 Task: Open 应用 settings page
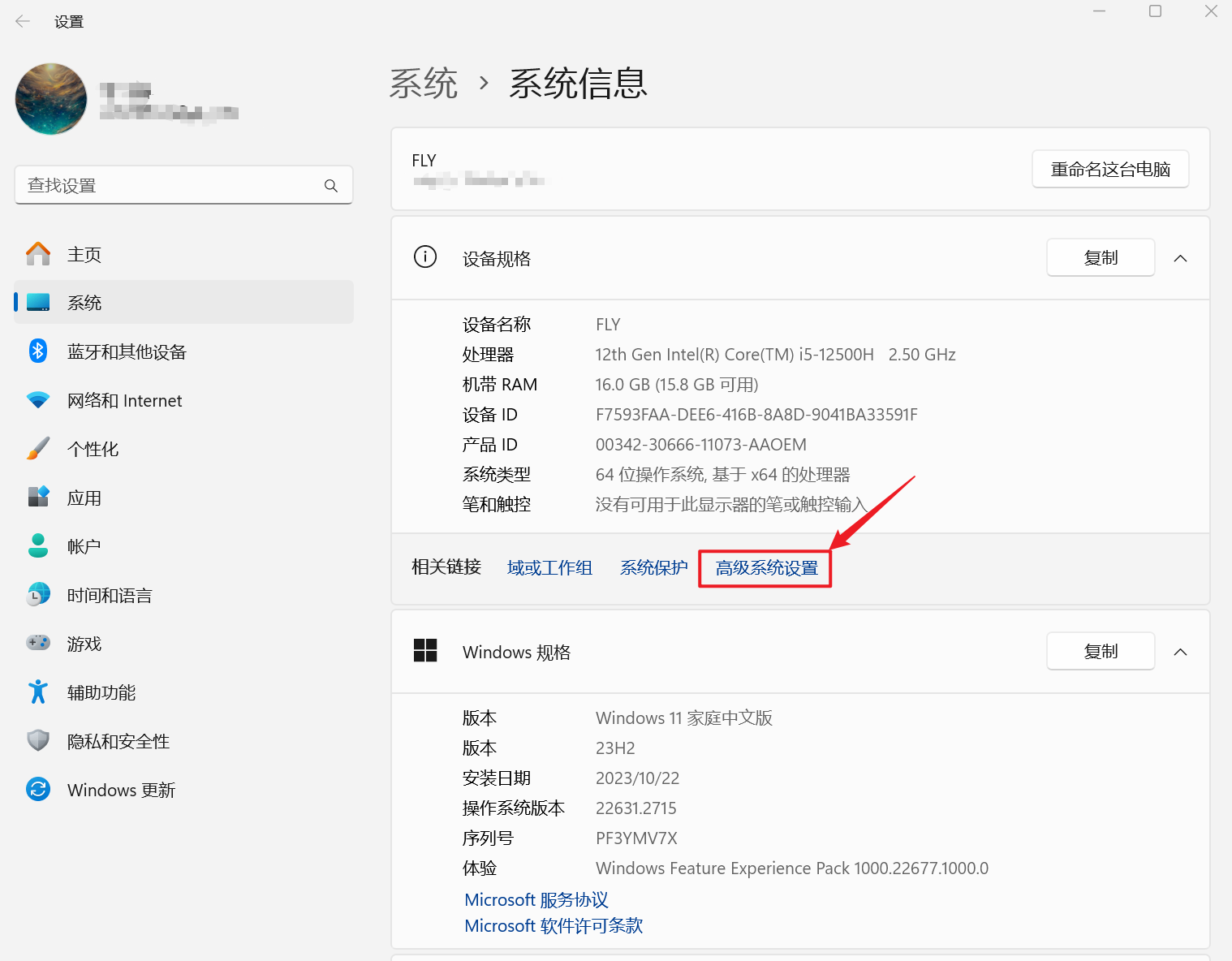tap(84, 498)
